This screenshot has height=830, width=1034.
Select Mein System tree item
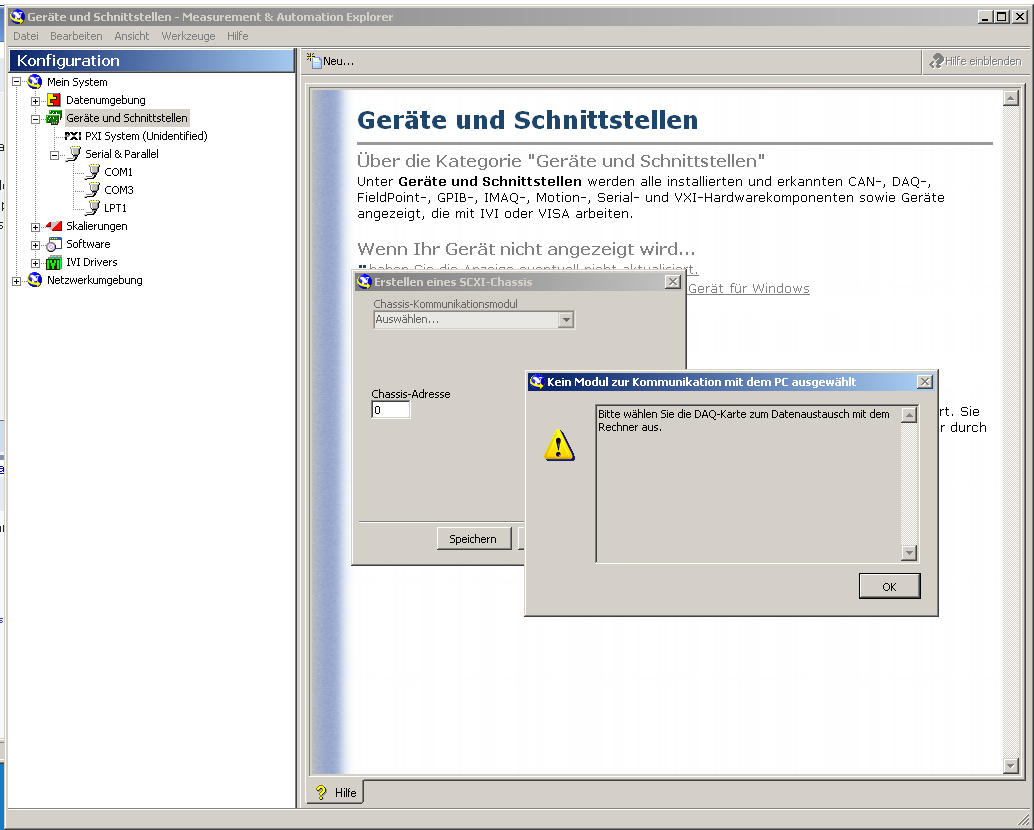[x=77, y=82]
